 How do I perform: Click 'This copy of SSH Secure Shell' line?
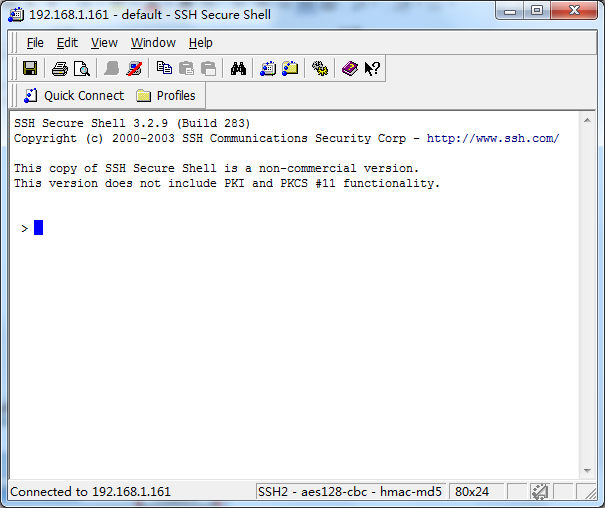(x=216, y=169)
